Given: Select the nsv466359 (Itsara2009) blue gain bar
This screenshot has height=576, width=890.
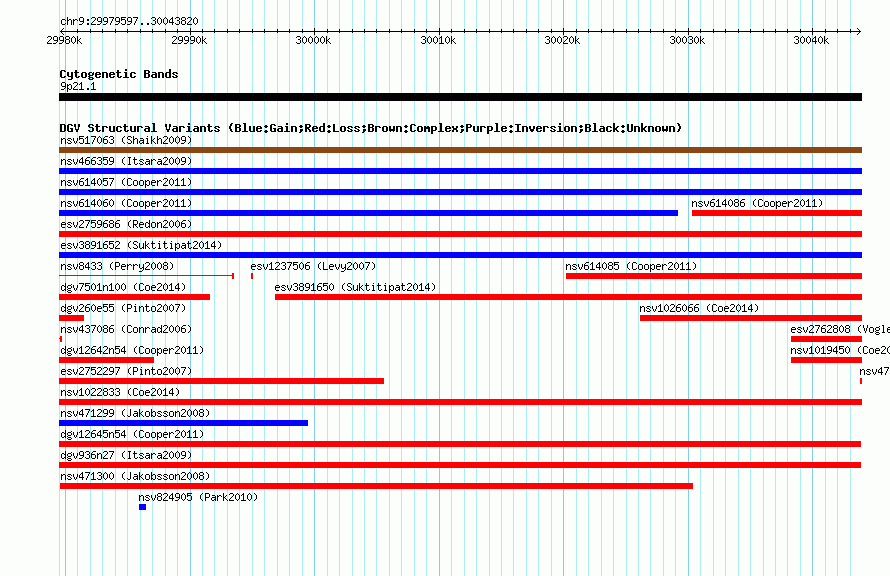Looking at the screenshot, I should (460, 171).
